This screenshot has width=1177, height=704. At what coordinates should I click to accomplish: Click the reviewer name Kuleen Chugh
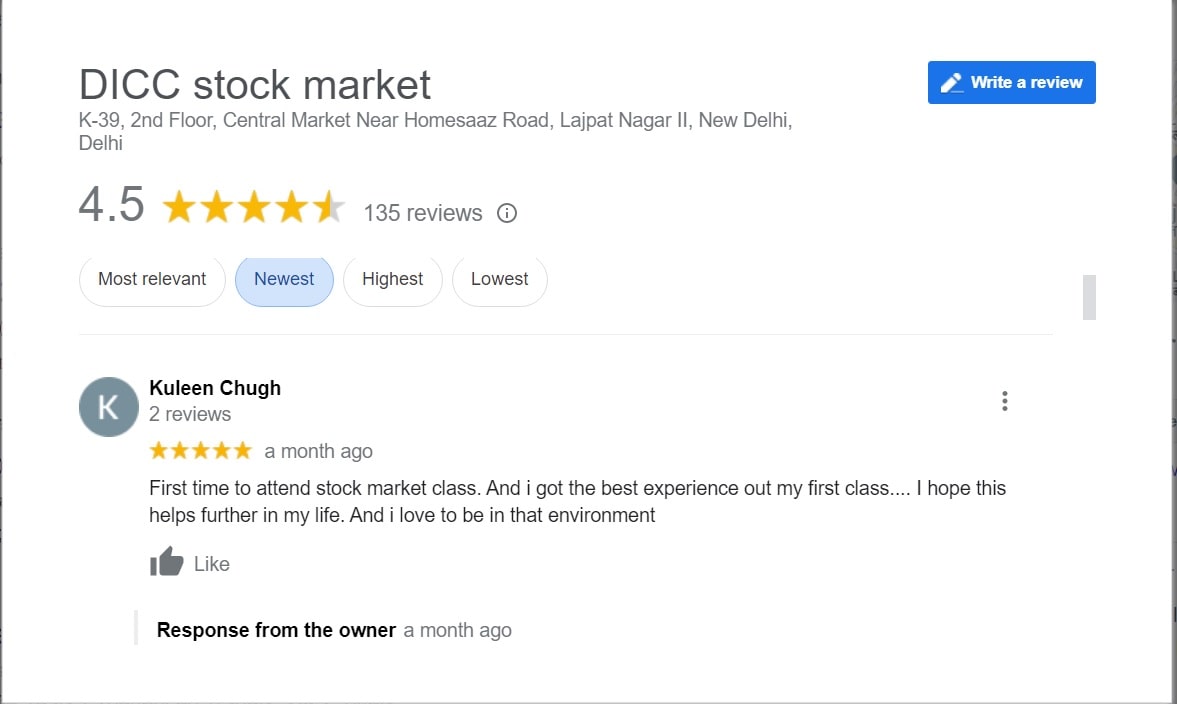pyautogui.click(x=214, y=388)
